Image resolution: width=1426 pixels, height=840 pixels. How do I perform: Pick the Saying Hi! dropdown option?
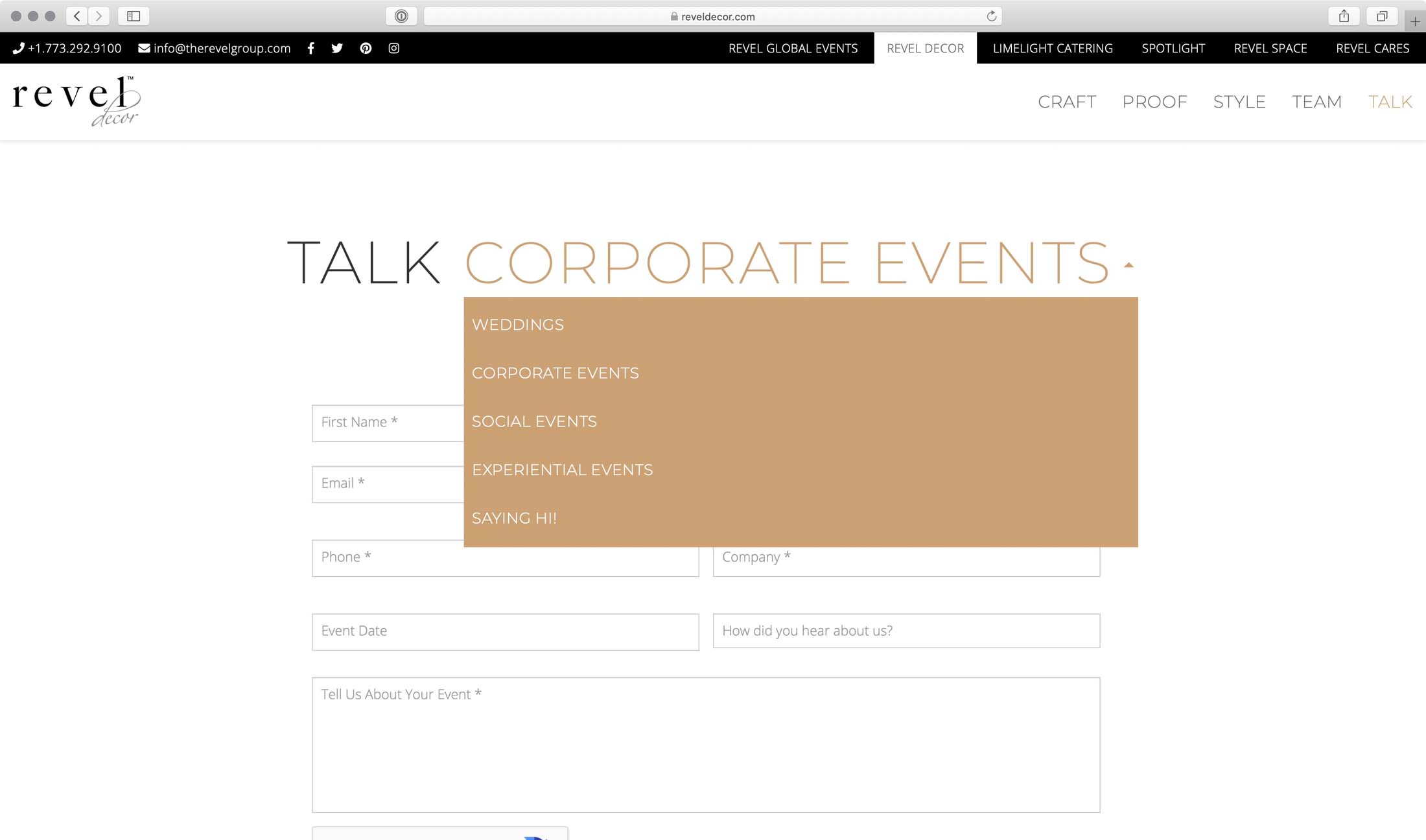pos(514,519)
